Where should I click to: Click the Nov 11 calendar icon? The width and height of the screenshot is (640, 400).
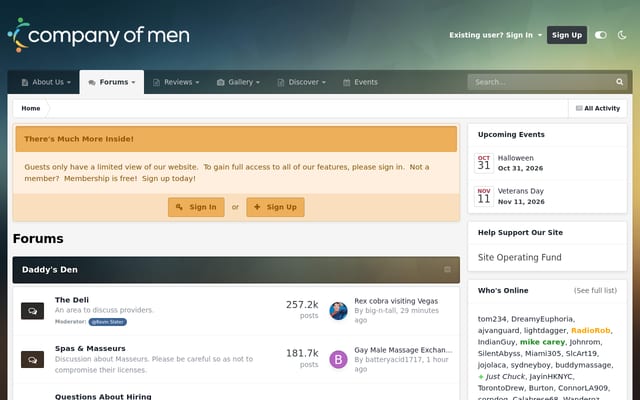pos(484,196)
